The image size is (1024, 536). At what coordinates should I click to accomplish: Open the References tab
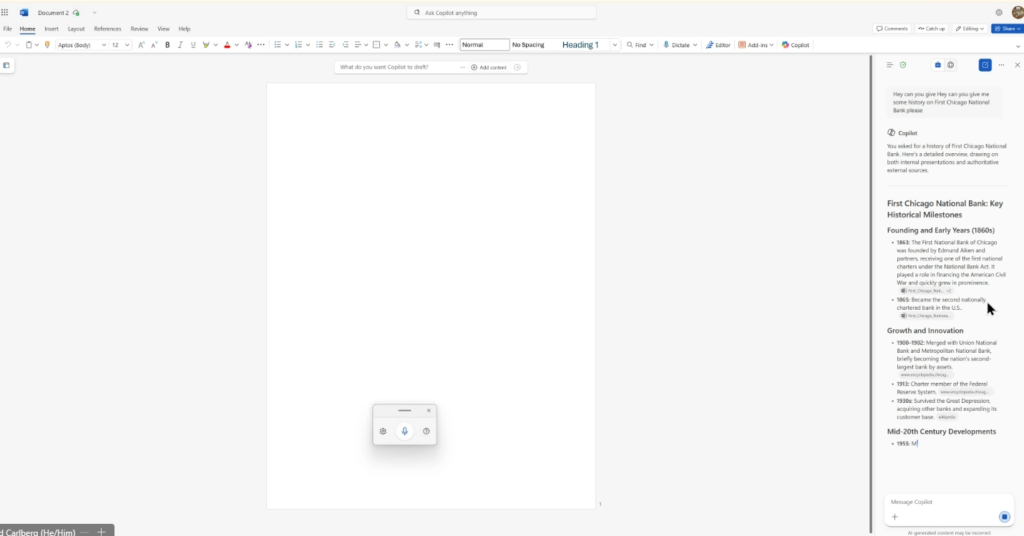[107, 29]
